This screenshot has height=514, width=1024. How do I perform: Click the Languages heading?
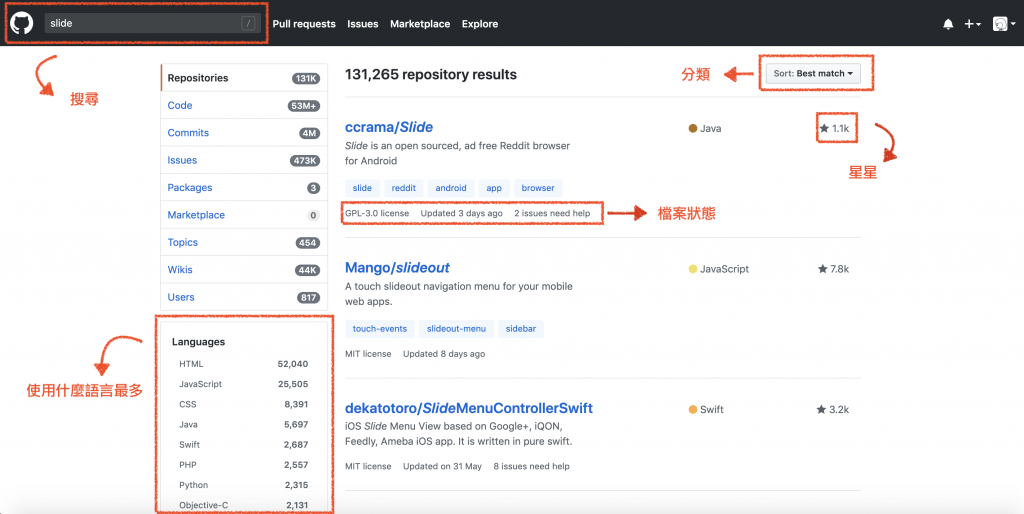[199, 342]
